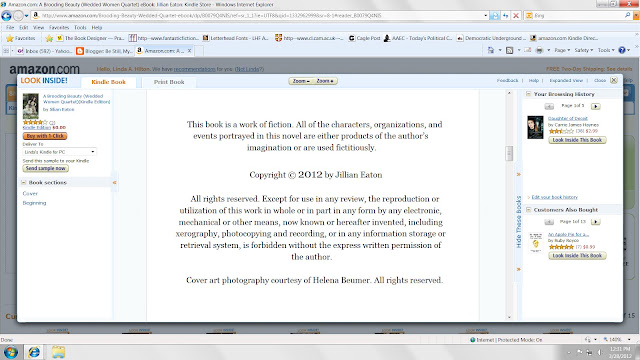Viewport: 640px width, 360px height.
Task: Click the browser Back arrow button
Action: pyautogui.click(x=7, y=16)
